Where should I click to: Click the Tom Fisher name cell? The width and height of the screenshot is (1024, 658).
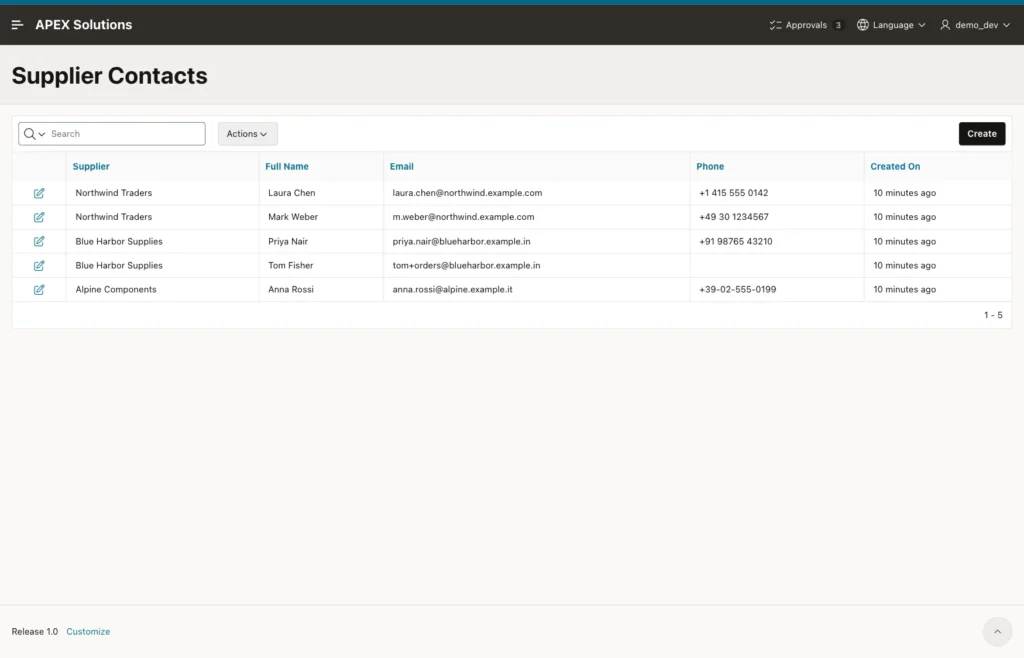[291, 266]
